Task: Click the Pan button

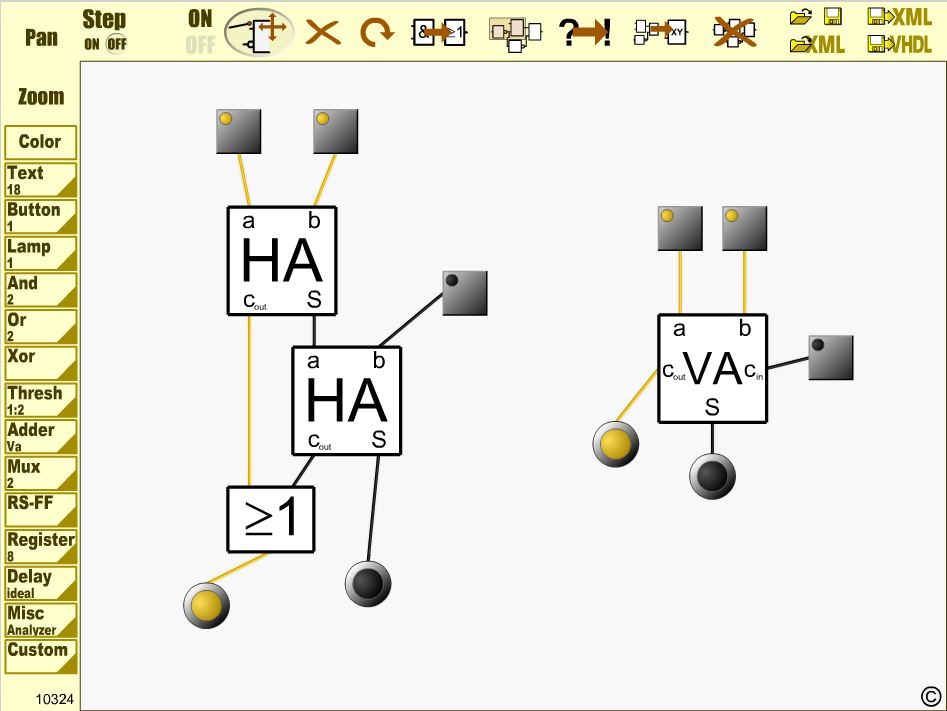Action: (41, 38)
